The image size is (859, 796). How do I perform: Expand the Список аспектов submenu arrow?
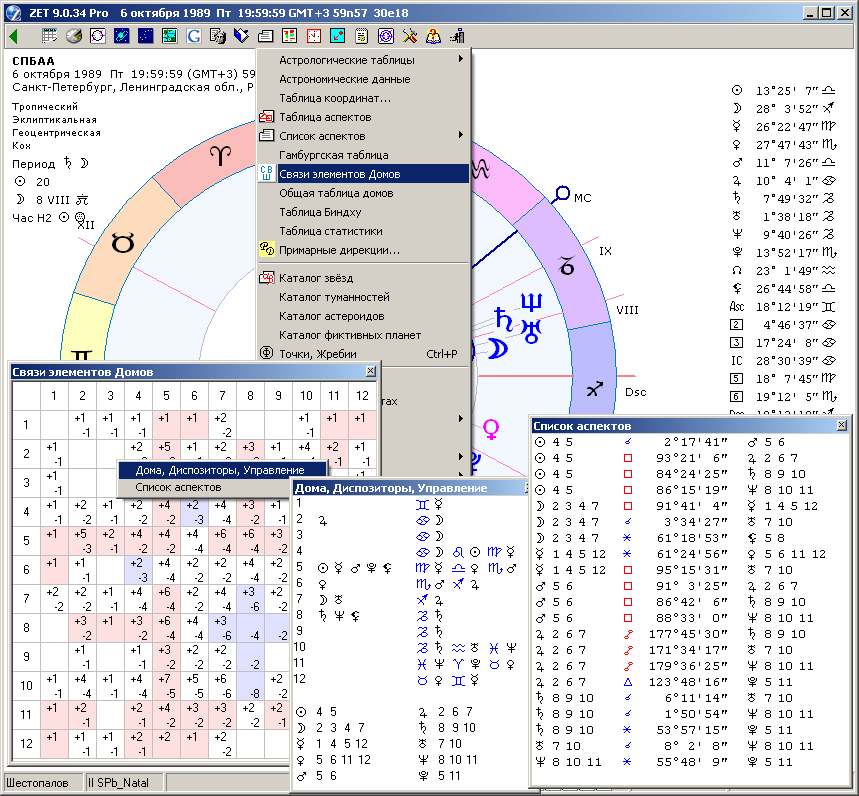point(461,136)
